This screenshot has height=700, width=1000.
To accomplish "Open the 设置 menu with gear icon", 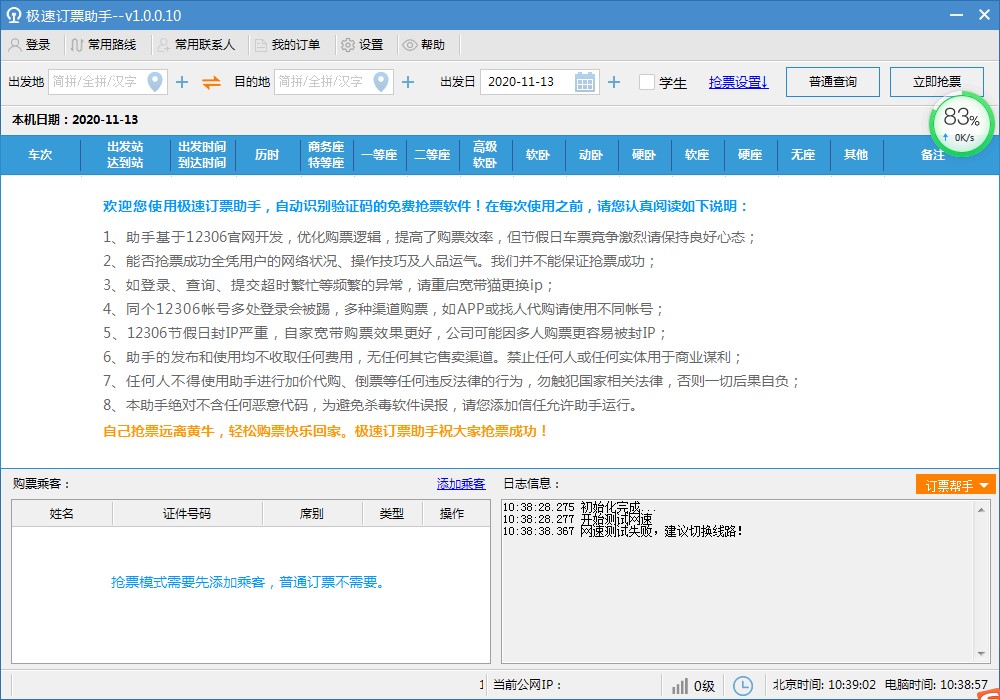I will click(x=362, y=45).
